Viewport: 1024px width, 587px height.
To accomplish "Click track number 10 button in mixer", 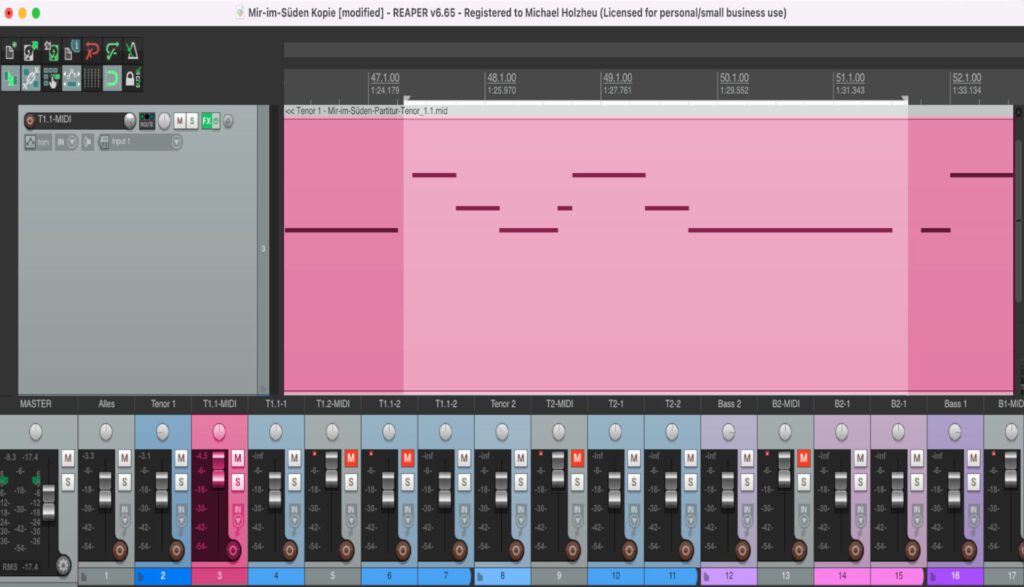I will pyautogui.click(x=616, y=576).
